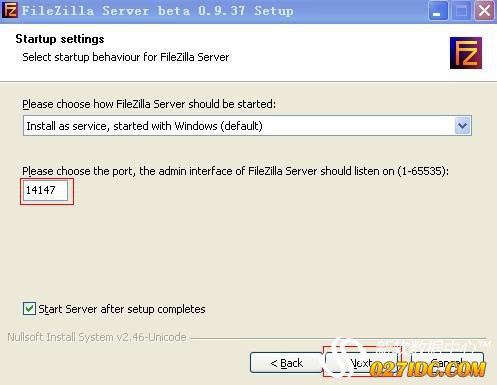Minimize the Setup window
The width and height of the screenshot is (497, 385).
coord(438,11)
